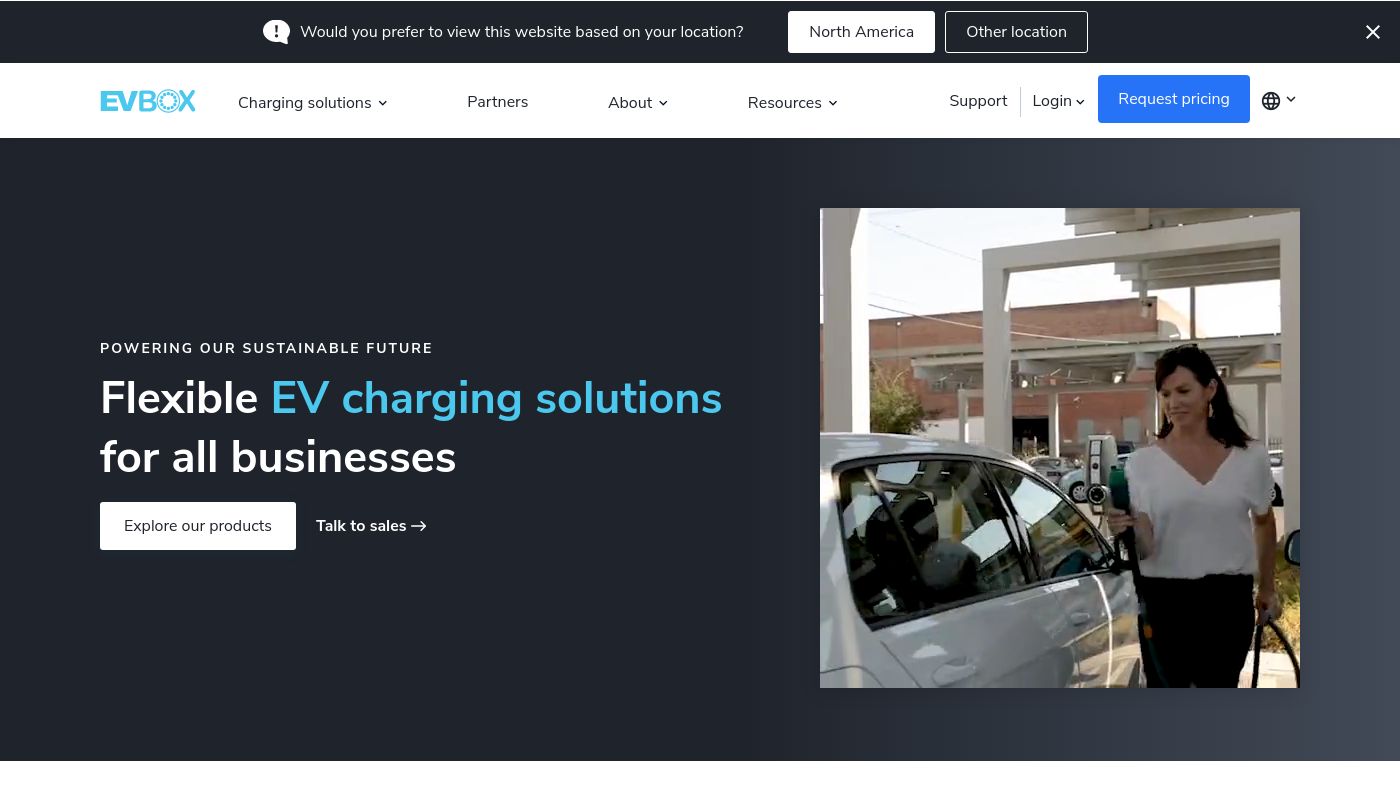Click the chevron beside the globe icon
Screen dimensions: 1400x800
[1291, 99]
